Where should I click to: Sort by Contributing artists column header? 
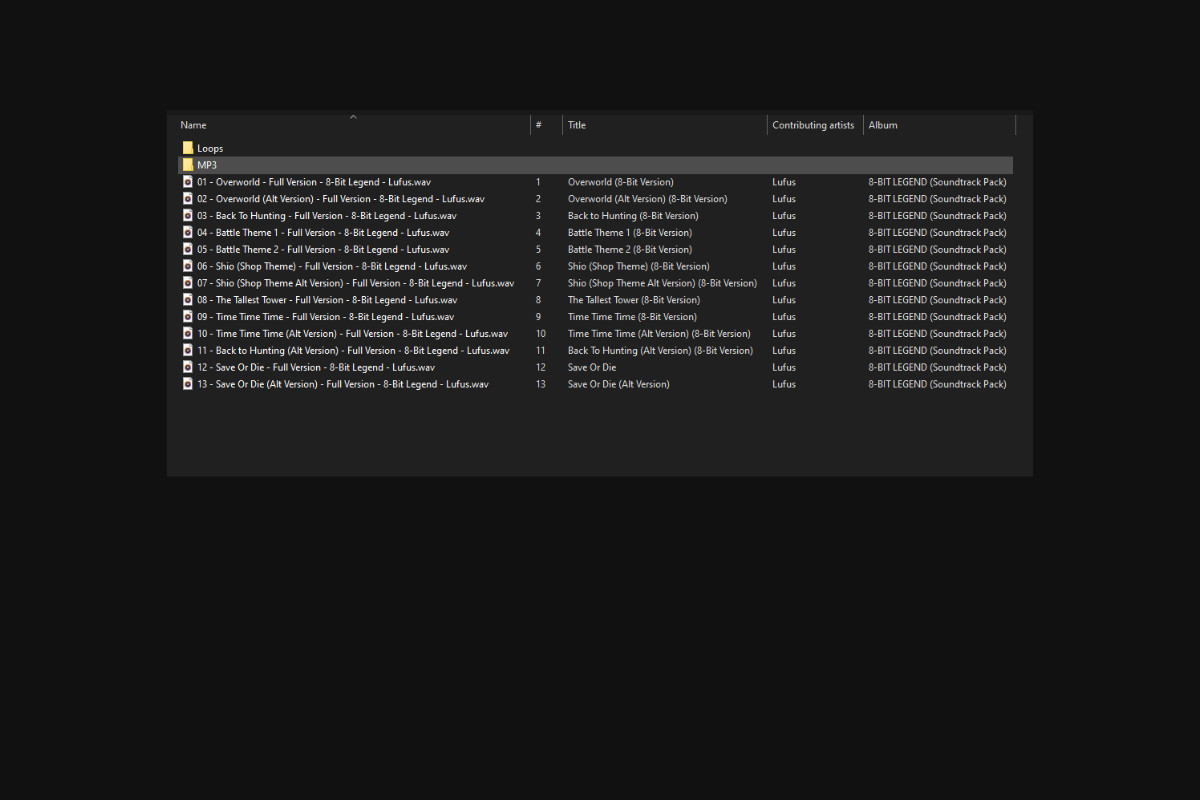813,125
